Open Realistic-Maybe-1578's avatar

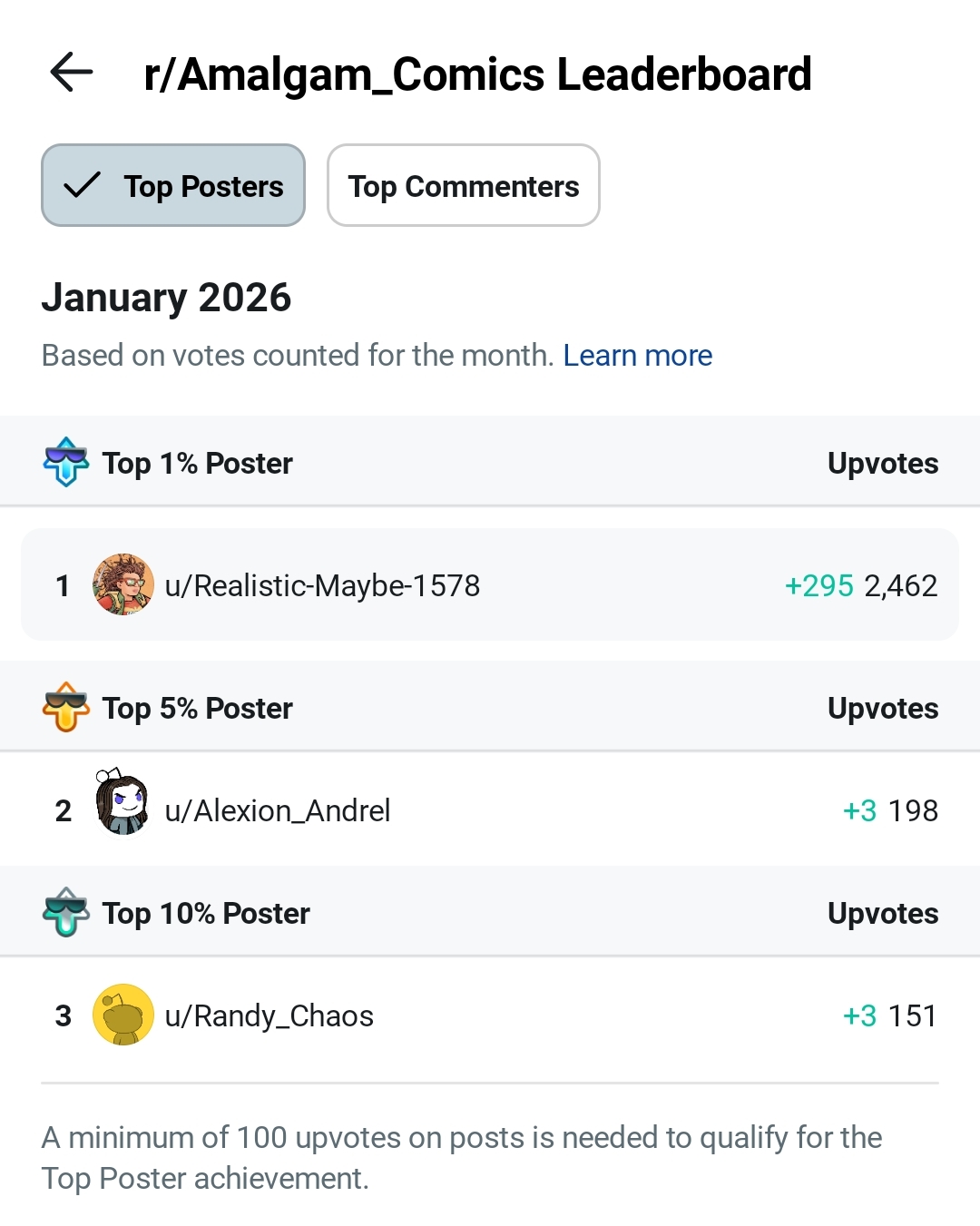123,584
